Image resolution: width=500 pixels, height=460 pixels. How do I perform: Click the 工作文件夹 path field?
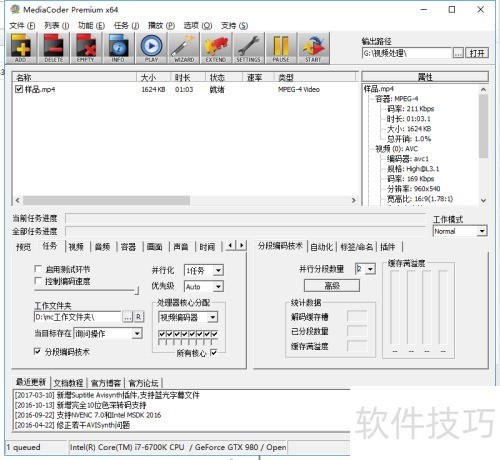tap(77, 317)
